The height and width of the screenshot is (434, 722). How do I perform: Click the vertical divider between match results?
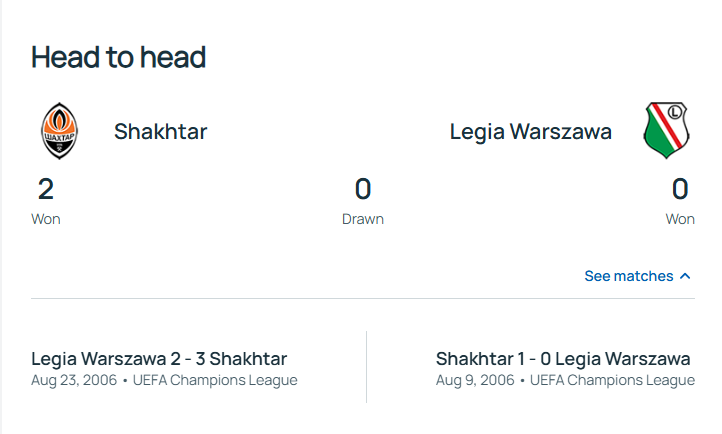point(367,367)
